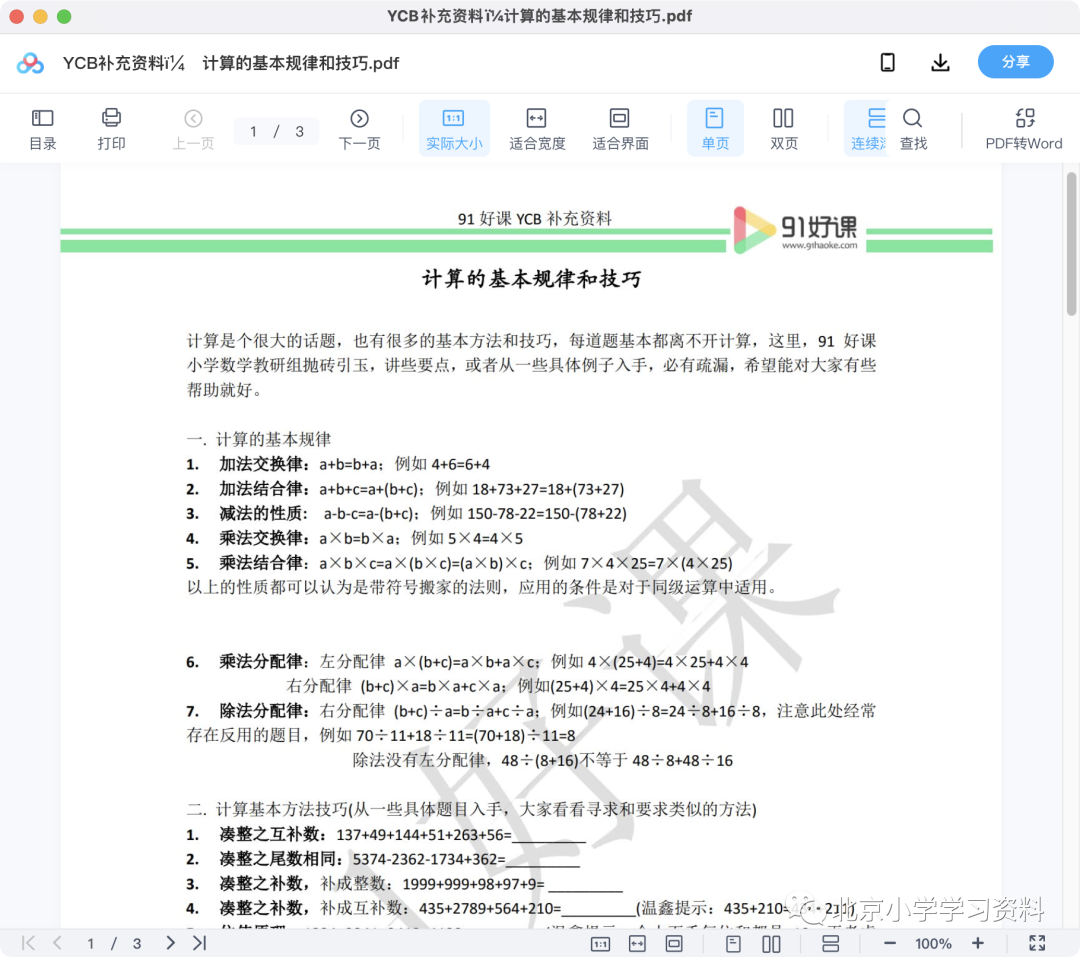The image size is (1080, 957).
Task: Click bottom bar continuous scroll icon
Action: 831,944
